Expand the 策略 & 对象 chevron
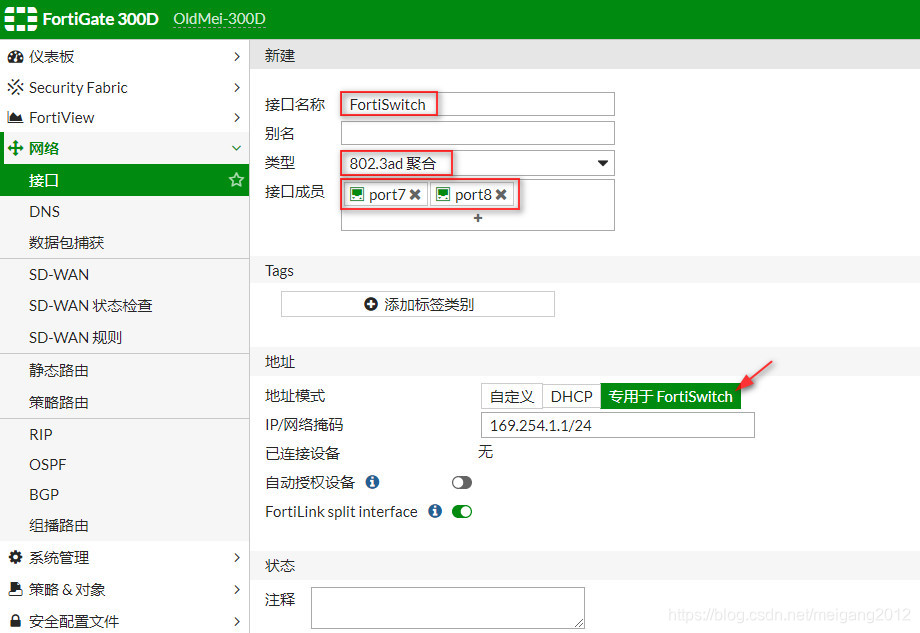The height and width of the screenshot is (633, 920). (x=236, y=589)
